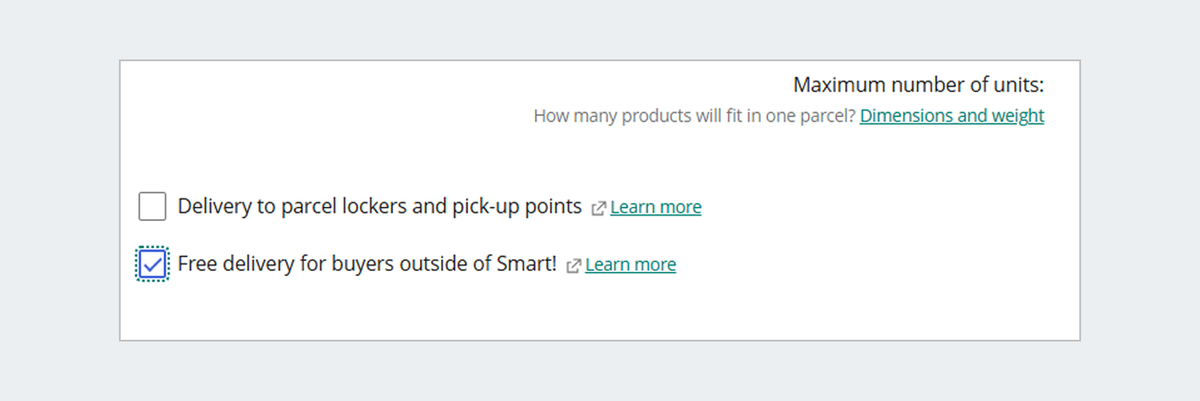Click the blue checkmark in the checked box
The width and height of the screenshot is (1200, 401).
pyautogui.click(x=153, y=264)
